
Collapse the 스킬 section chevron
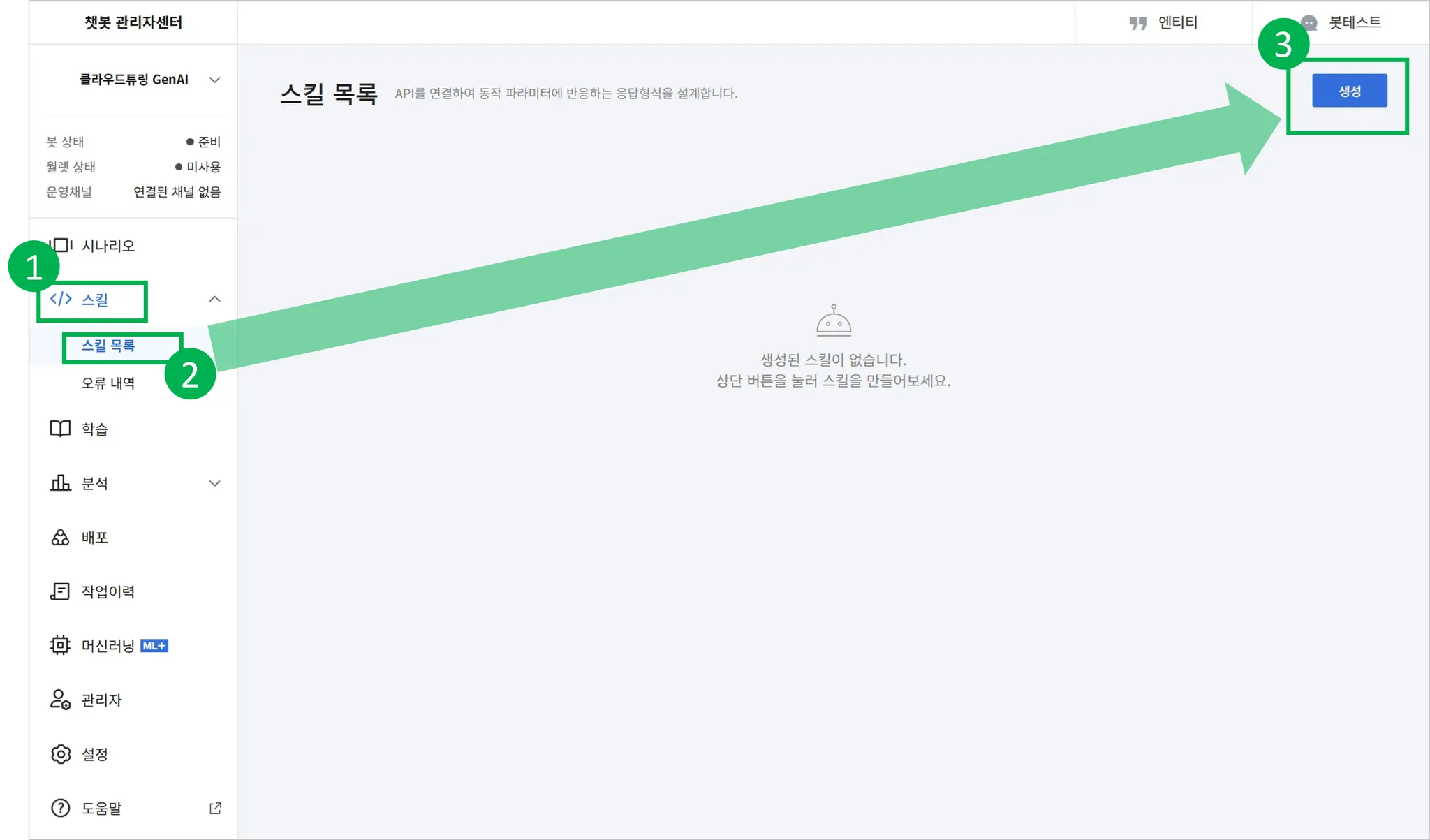[215, 299]
